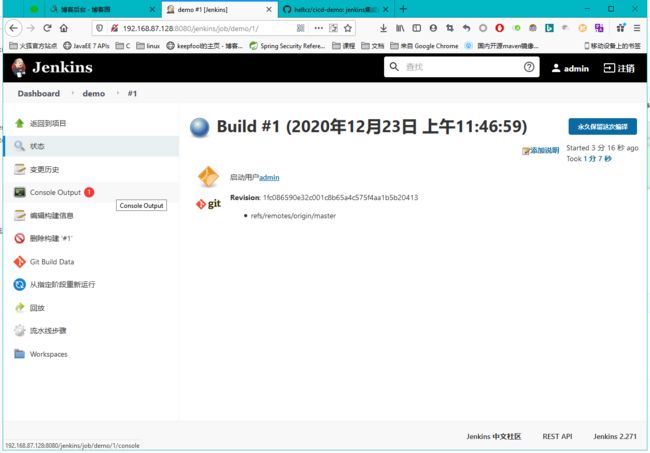Click the browser back arrow button

click(14, 28)
